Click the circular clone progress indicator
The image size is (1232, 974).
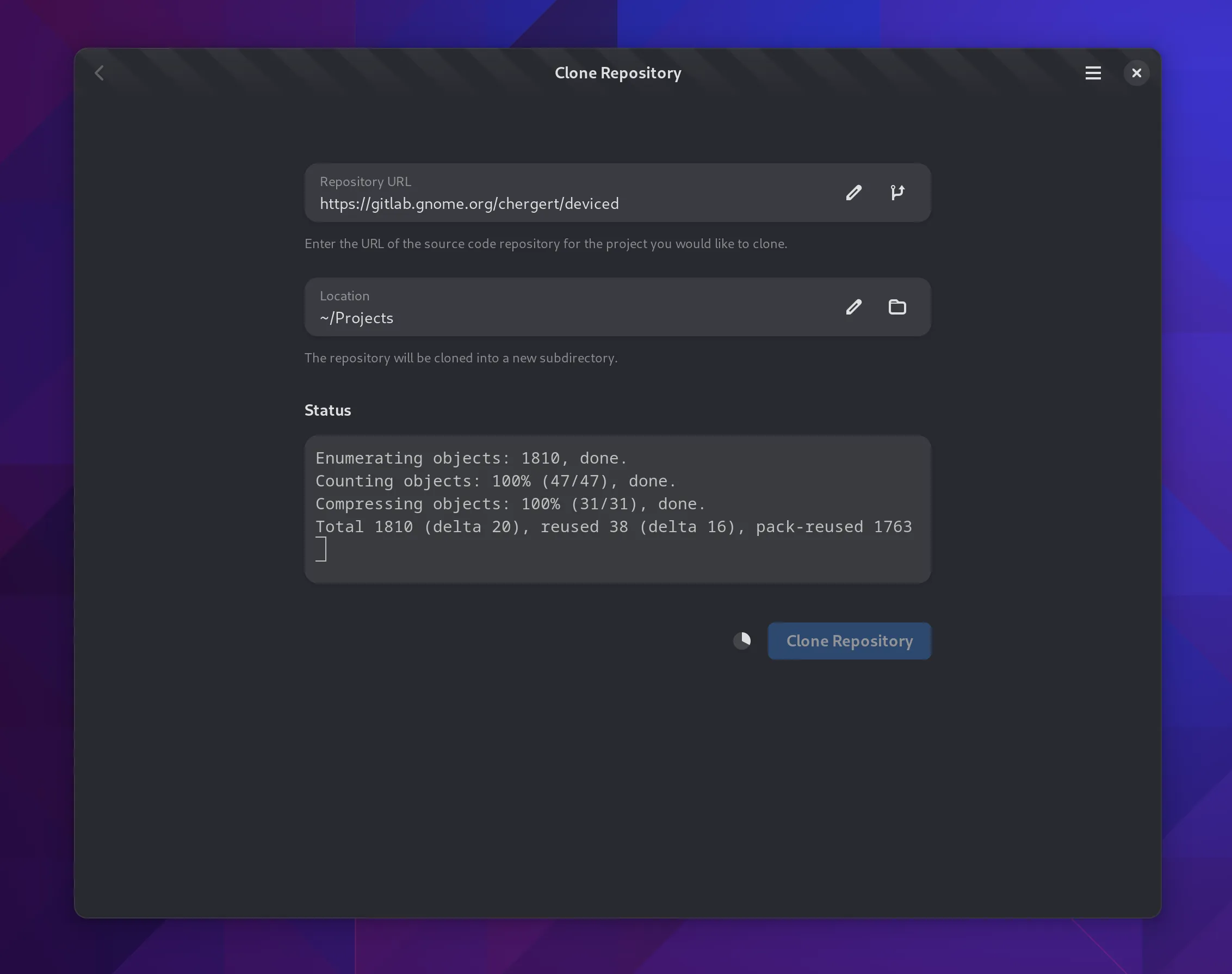742,641
